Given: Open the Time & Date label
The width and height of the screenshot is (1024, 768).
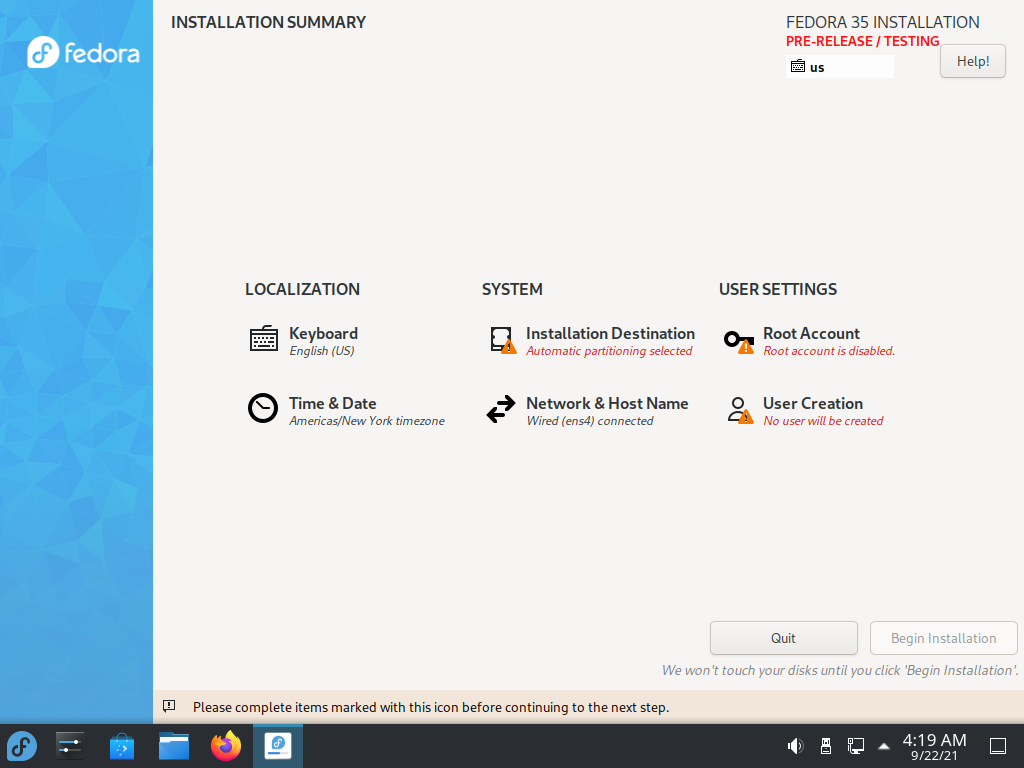Looking at the screenshot, I should pyautogui.click(x=332, y=404).
